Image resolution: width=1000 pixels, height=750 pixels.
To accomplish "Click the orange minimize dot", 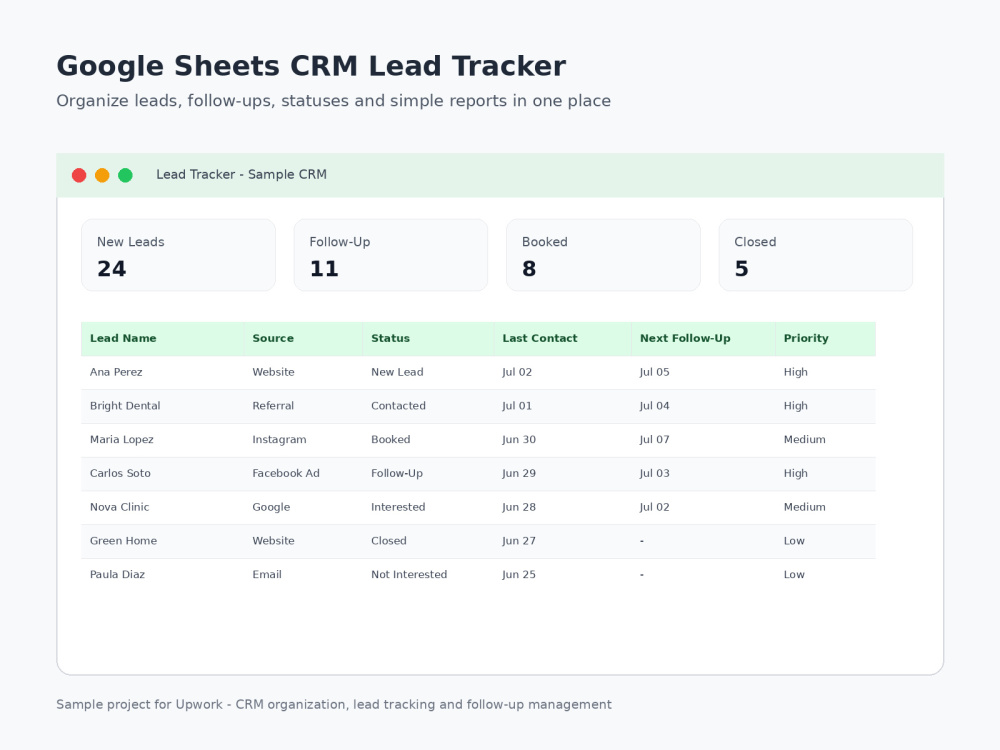I will [x=102, y=175].
